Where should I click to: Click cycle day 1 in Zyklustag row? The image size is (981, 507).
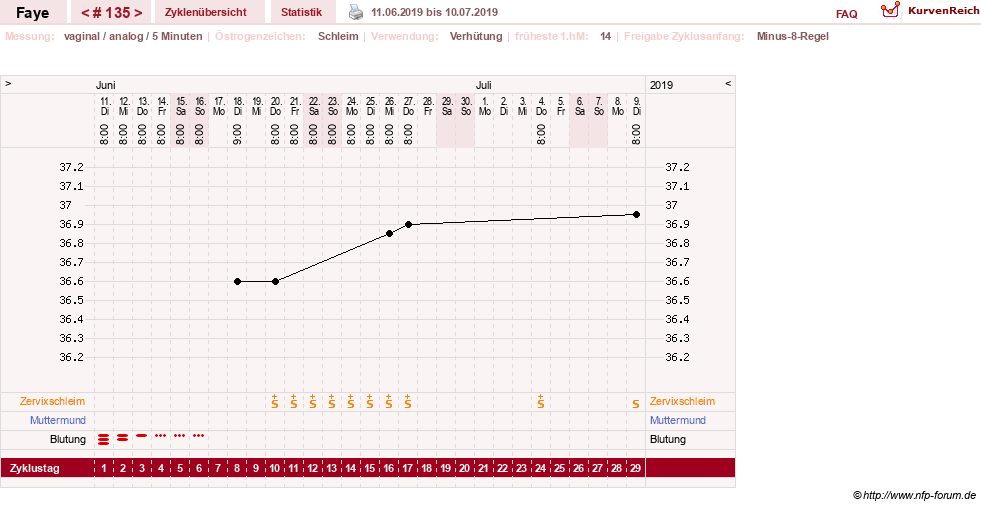[104, 468]
